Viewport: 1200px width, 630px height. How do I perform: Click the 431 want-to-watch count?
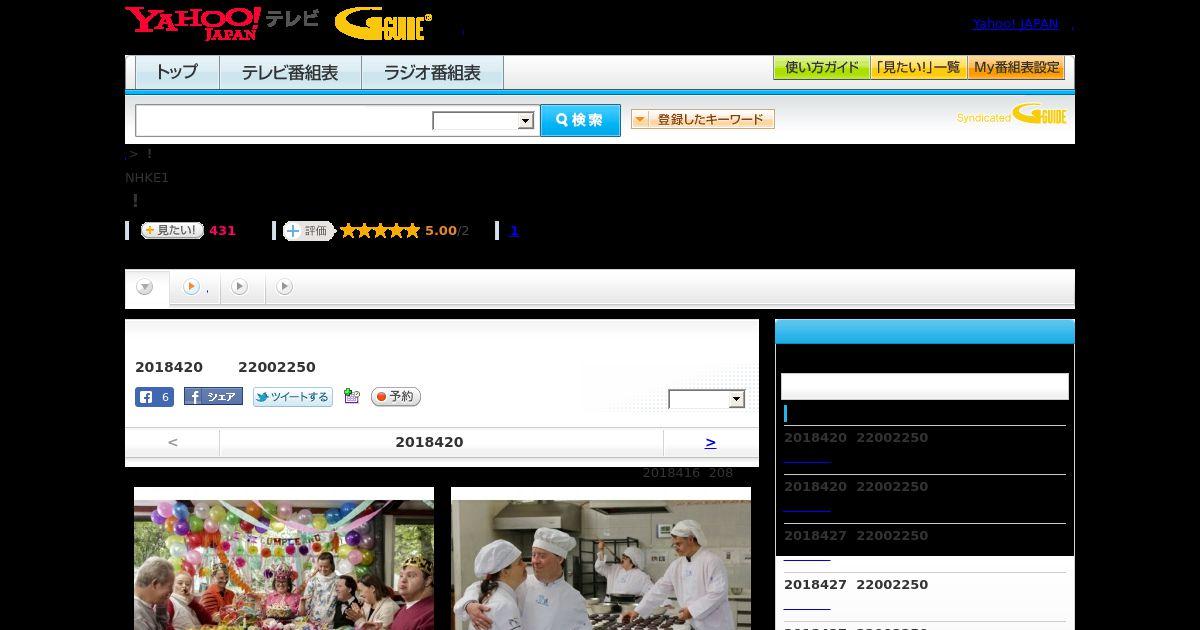pos(222,231)
